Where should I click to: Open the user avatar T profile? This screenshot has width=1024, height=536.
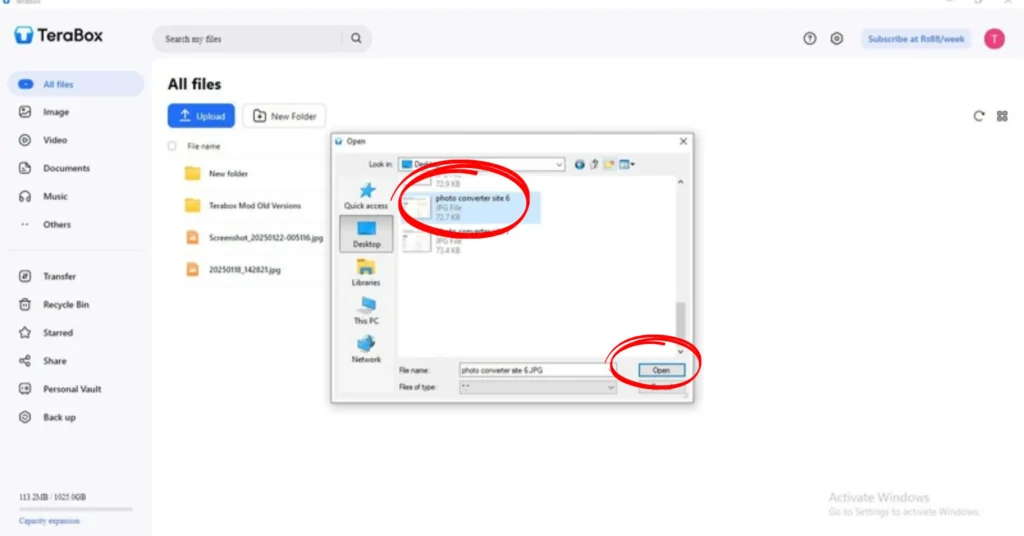994,39
